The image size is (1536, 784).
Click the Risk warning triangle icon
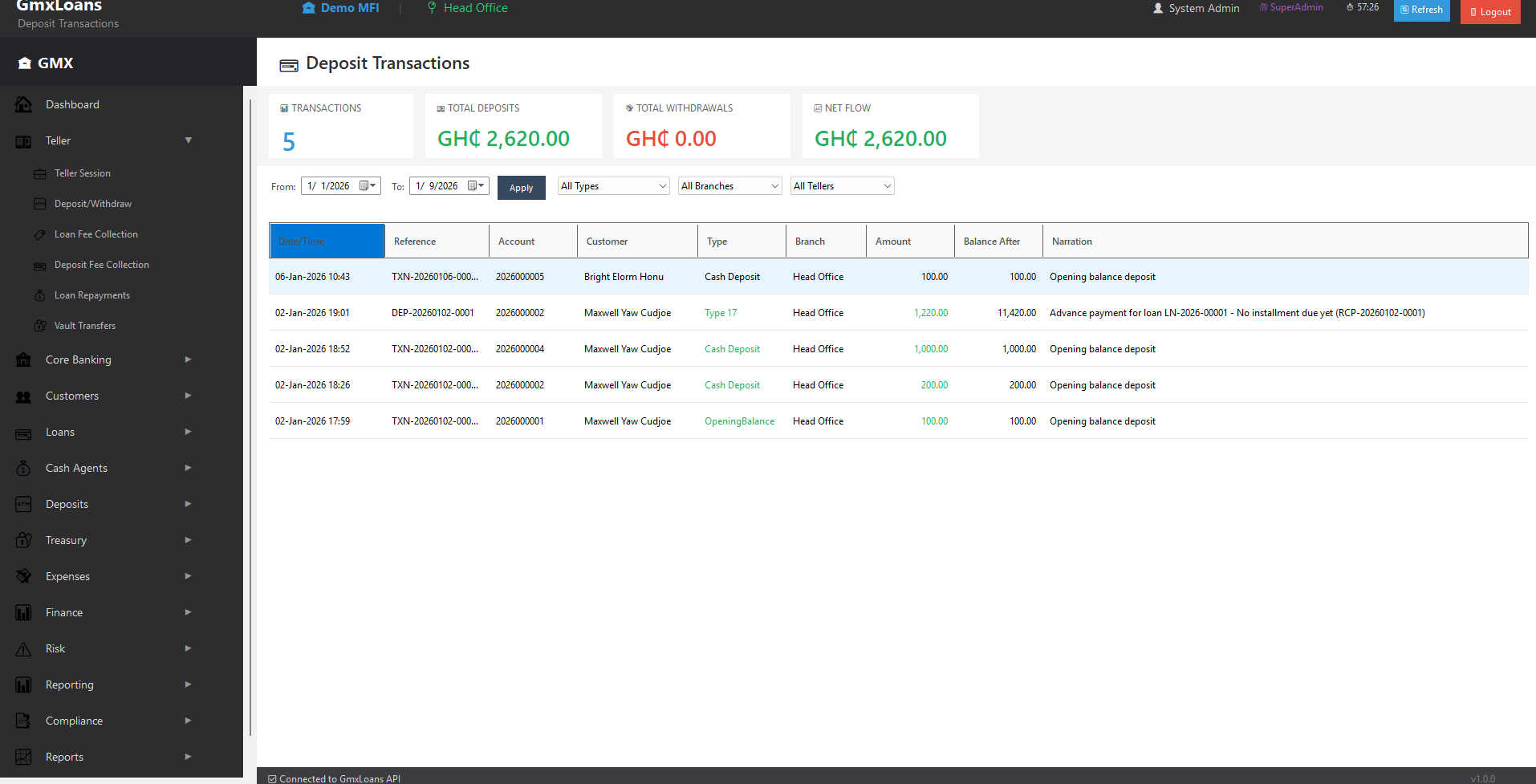pos(23,648)
